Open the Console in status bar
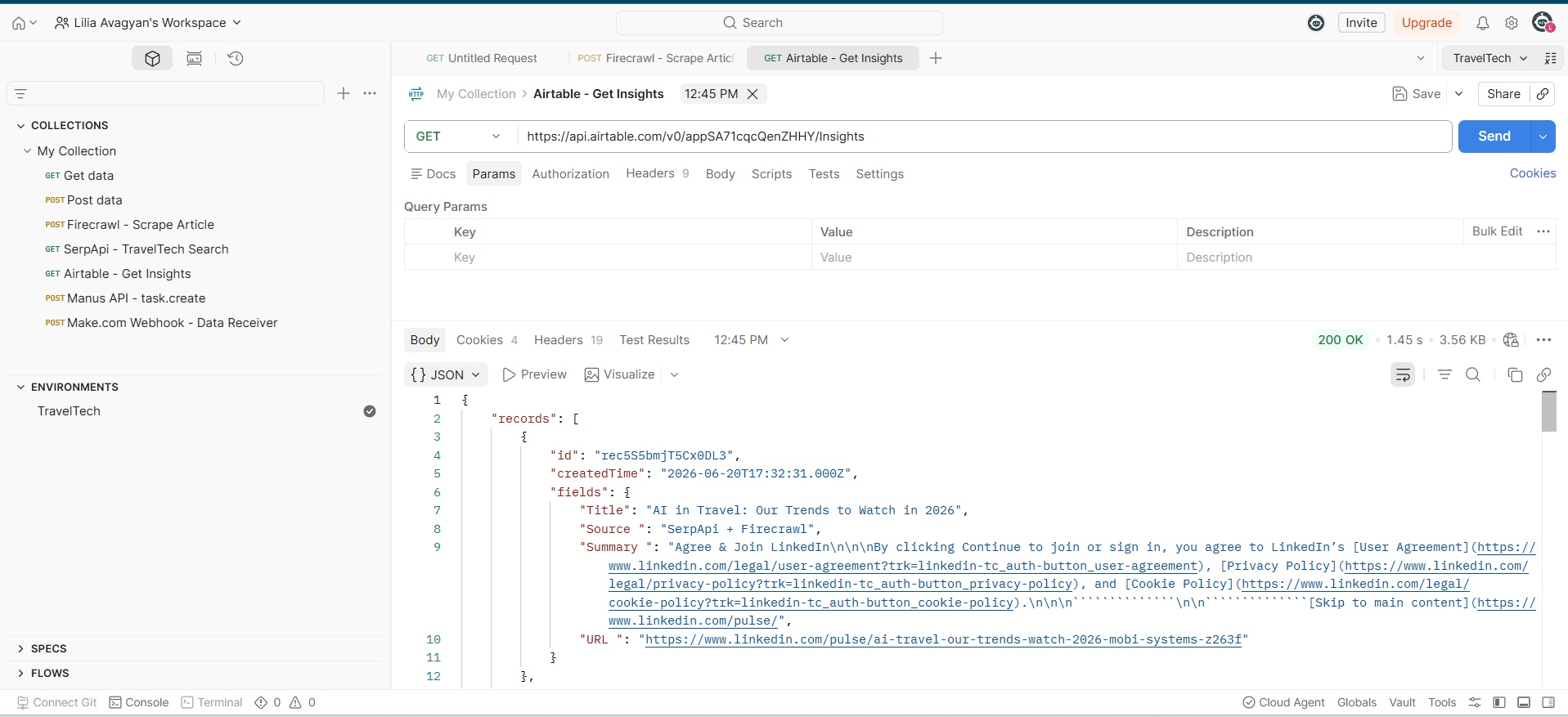This screenshot has height=717, width=1568. 139,702
